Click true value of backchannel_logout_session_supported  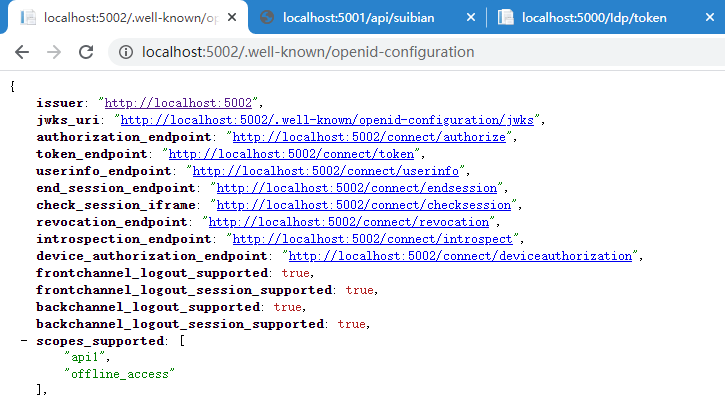[x=351, y=324]
